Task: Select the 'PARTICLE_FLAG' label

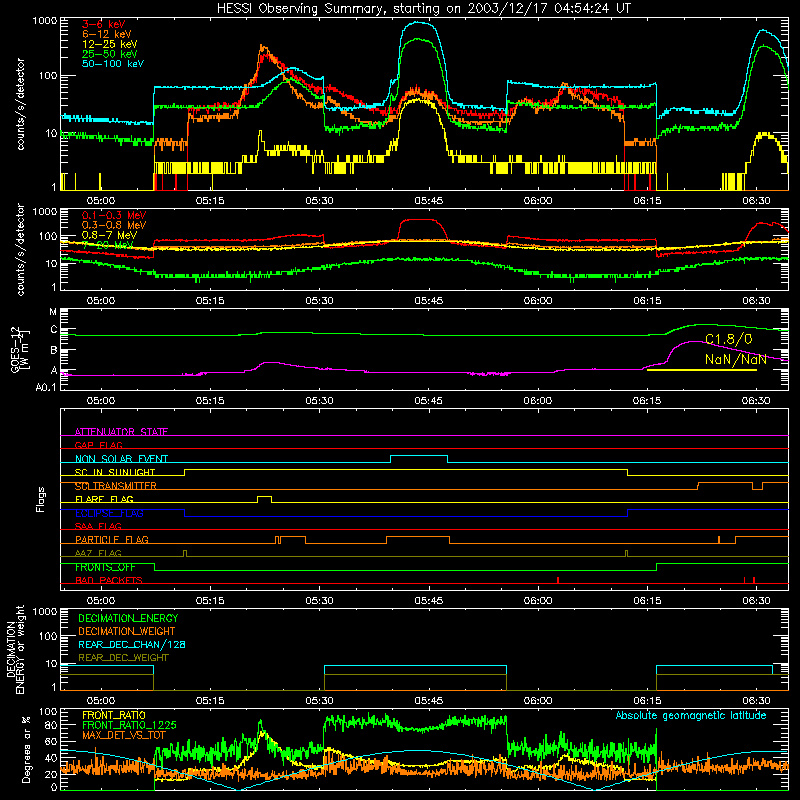Action: click(112, 540)
